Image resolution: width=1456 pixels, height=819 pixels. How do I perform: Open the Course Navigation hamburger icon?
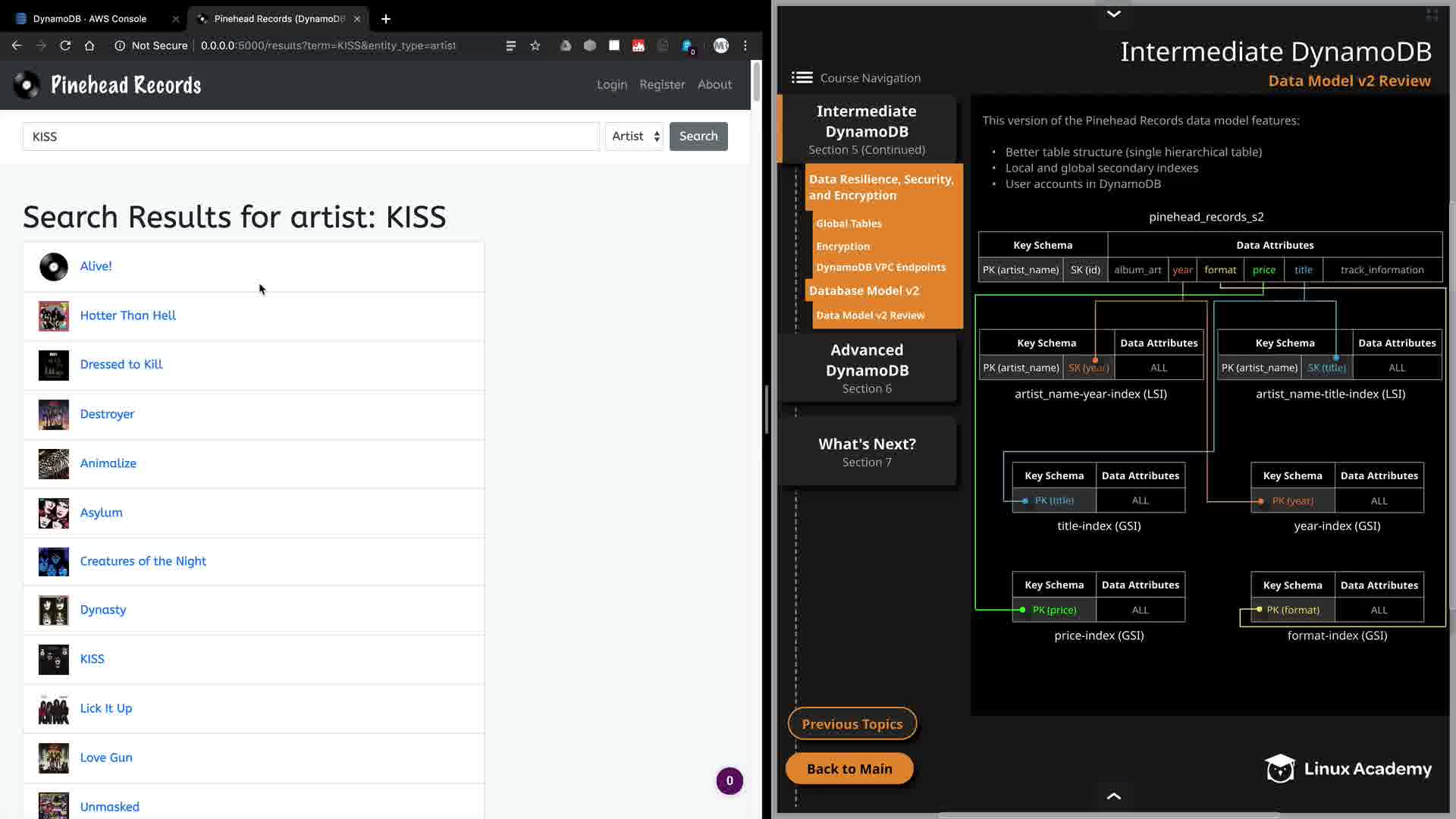pyautogui.click(x=802, y=77)
